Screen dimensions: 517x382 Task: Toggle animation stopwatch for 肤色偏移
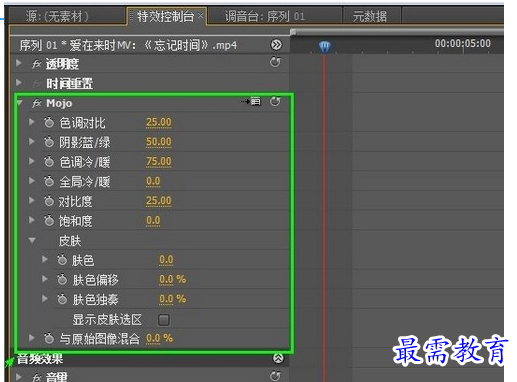(x=62, y=279)
